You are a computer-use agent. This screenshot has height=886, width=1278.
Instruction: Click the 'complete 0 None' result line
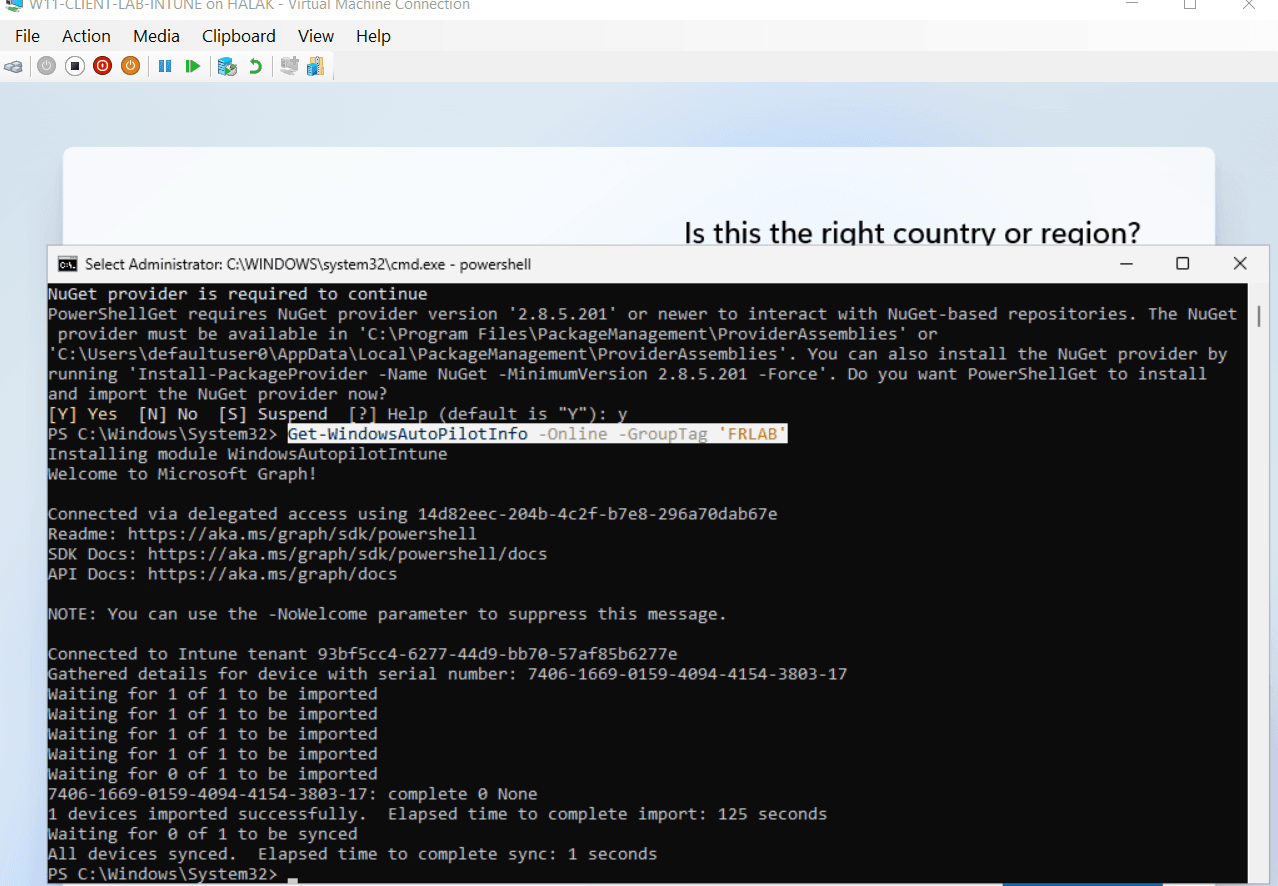[292, 794]
